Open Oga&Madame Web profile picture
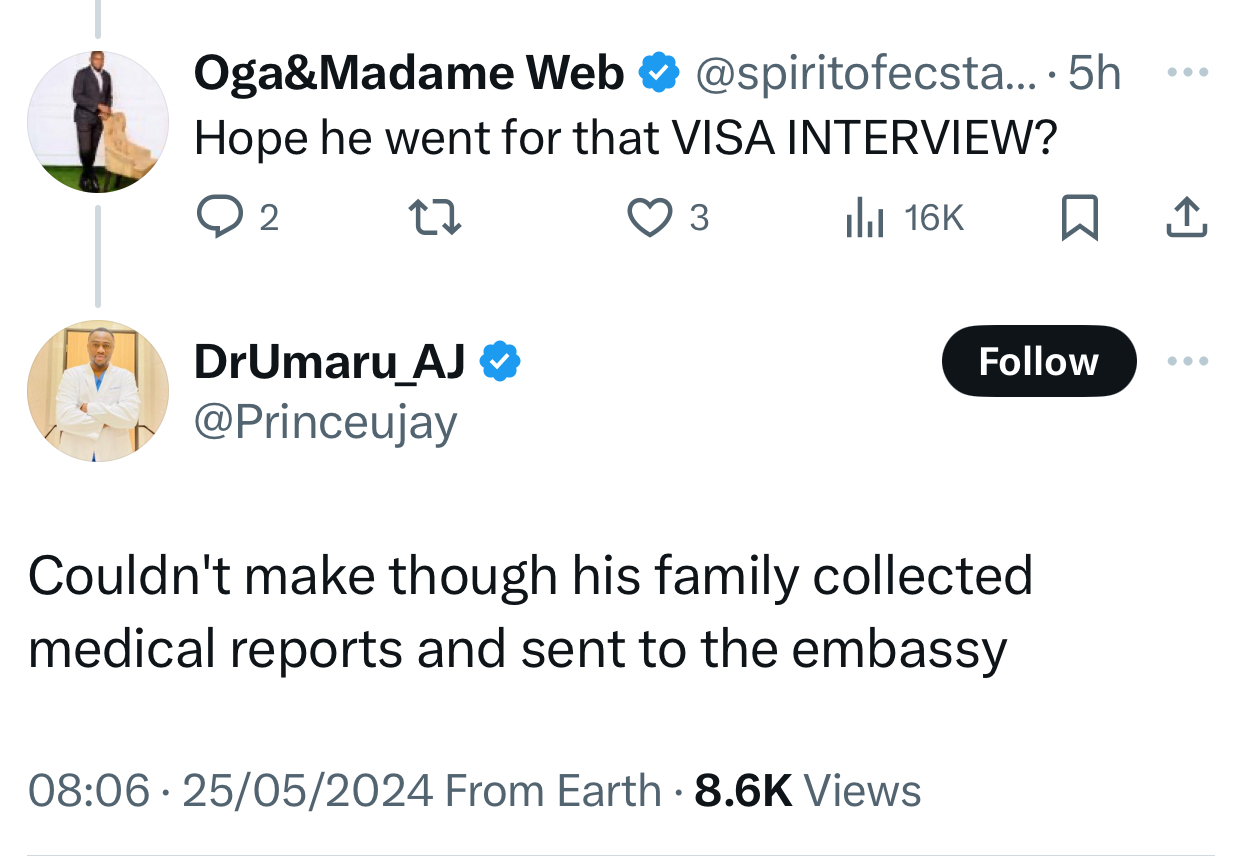 point(98,121)
